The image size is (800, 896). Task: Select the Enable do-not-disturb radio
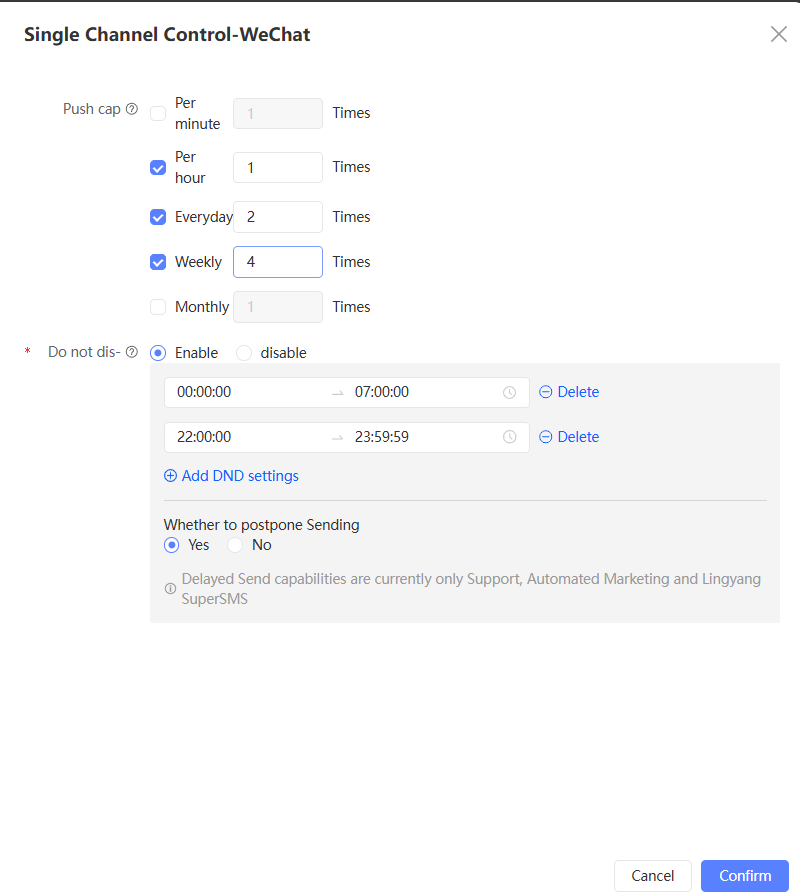point(158,353)
